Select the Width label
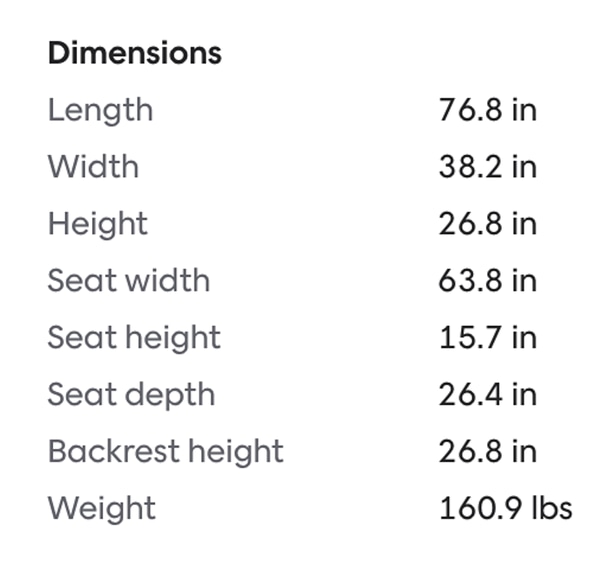This screenshot has width=600, height=563. tap(93, 167)
